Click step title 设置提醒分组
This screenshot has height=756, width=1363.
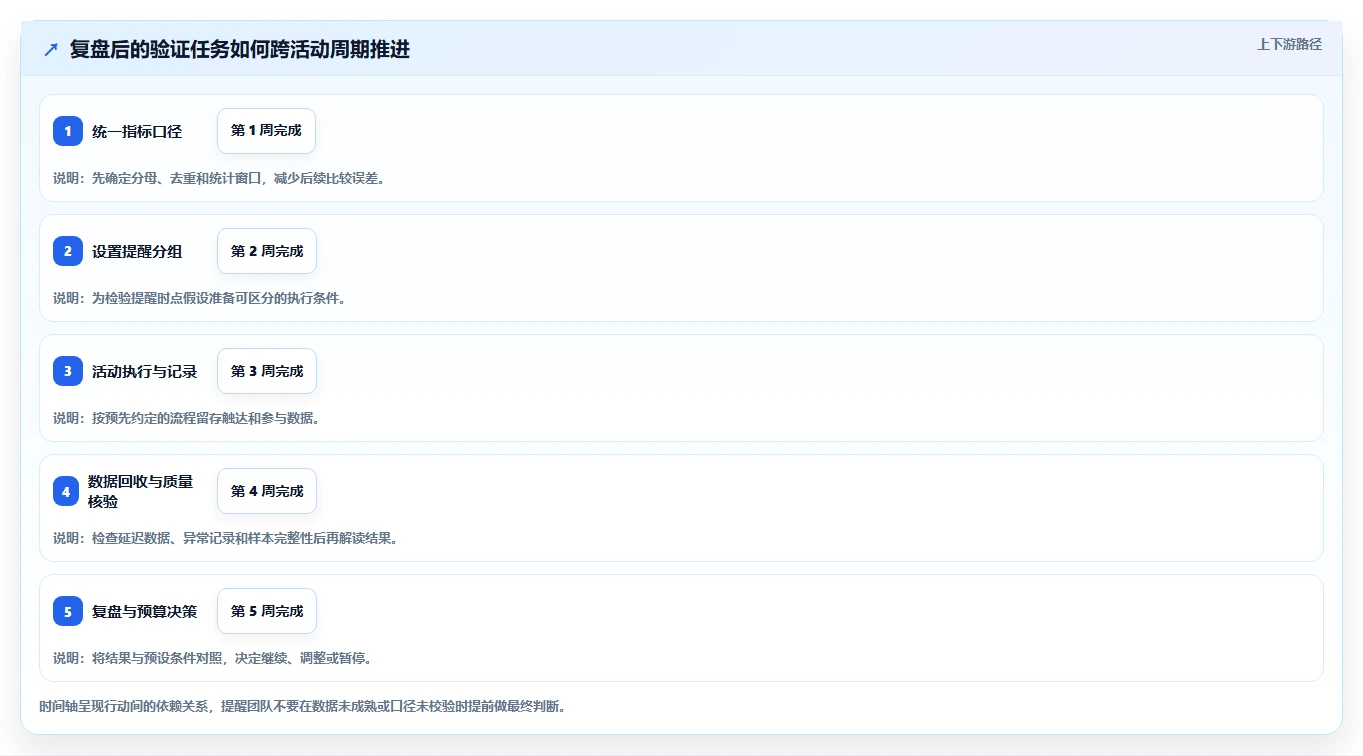pyautogui.click(x=137, y=251)
